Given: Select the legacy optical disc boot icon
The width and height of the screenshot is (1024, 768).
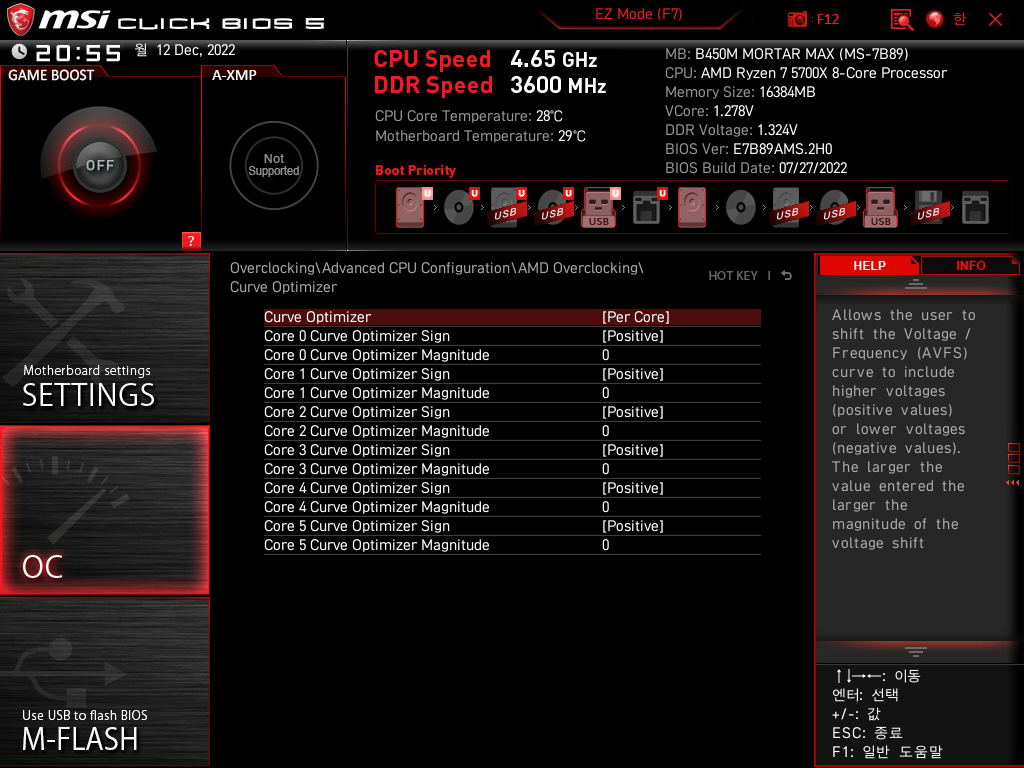Looking at the screenshot, I should [741, 208].
